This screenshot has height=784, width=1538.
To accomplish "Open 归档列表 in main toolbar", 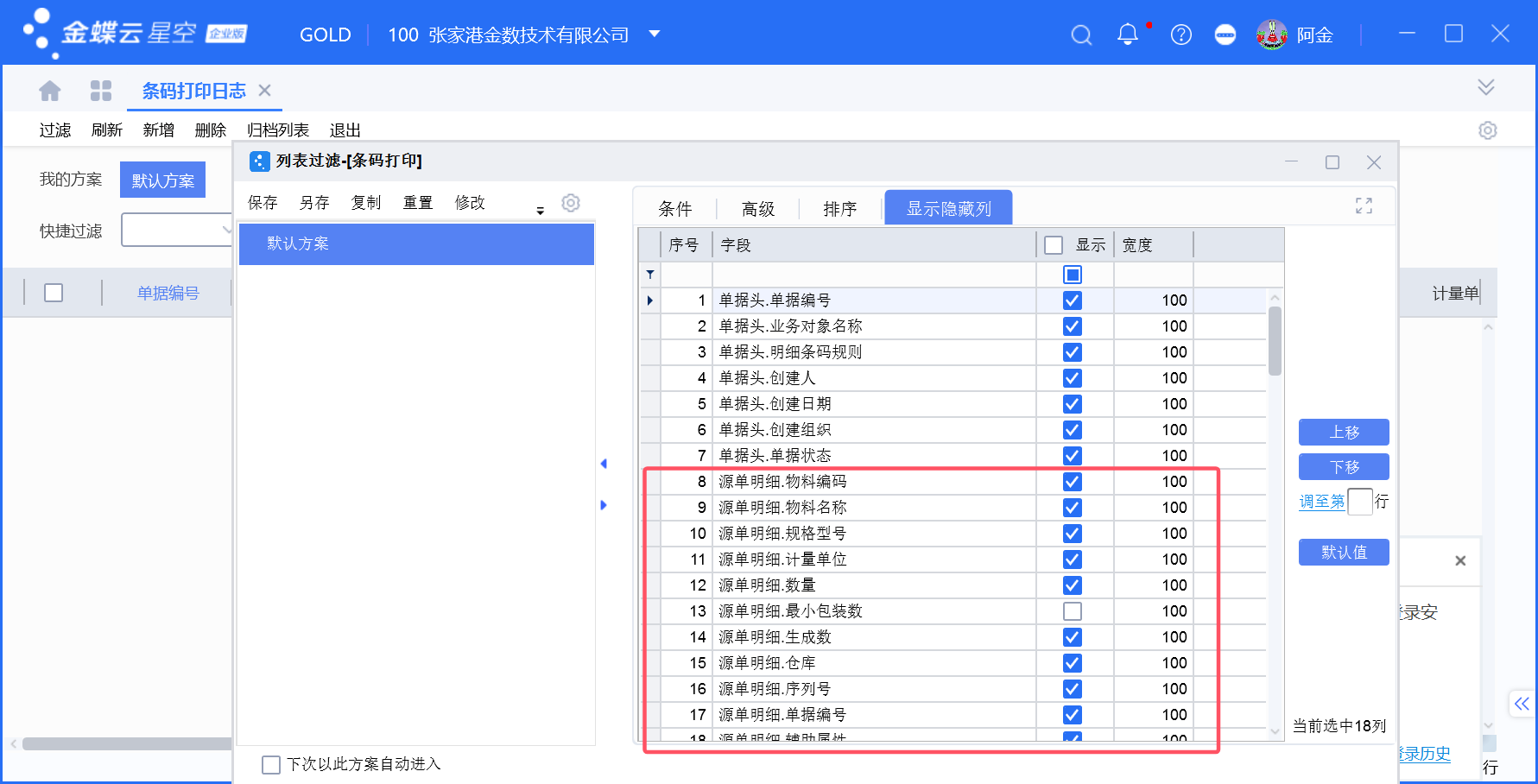I will click(278, 130).
